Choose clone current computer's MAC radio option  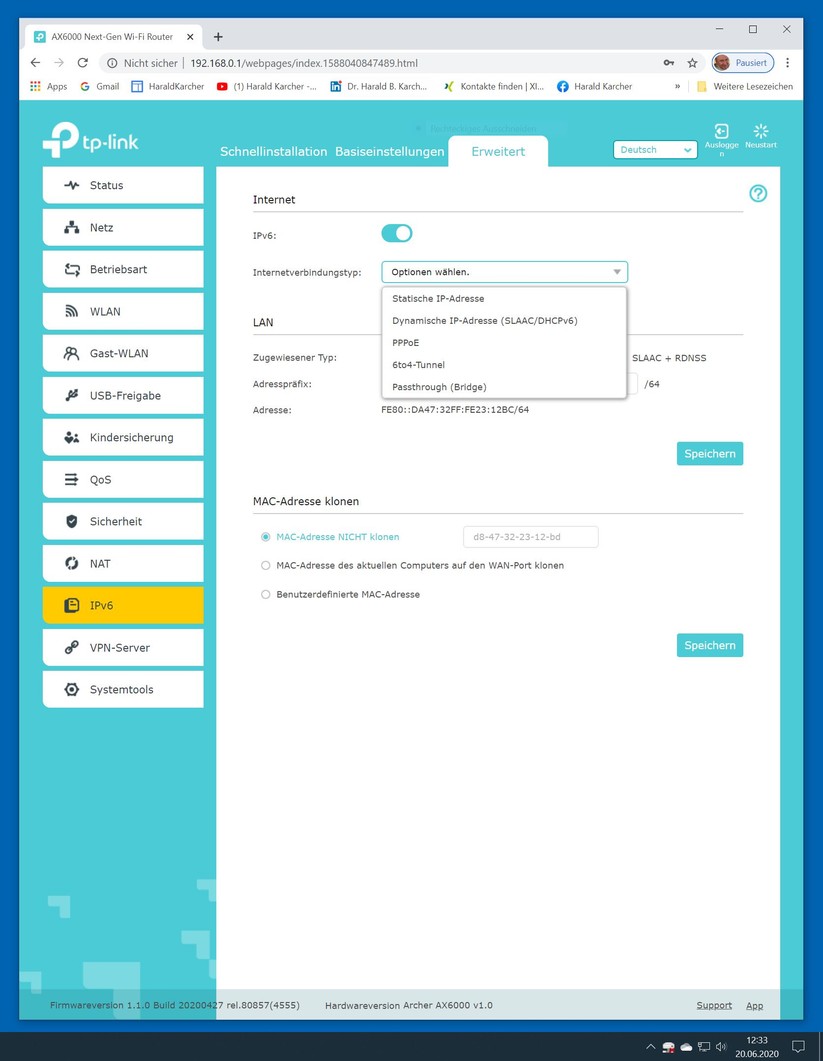coord(265,566)
